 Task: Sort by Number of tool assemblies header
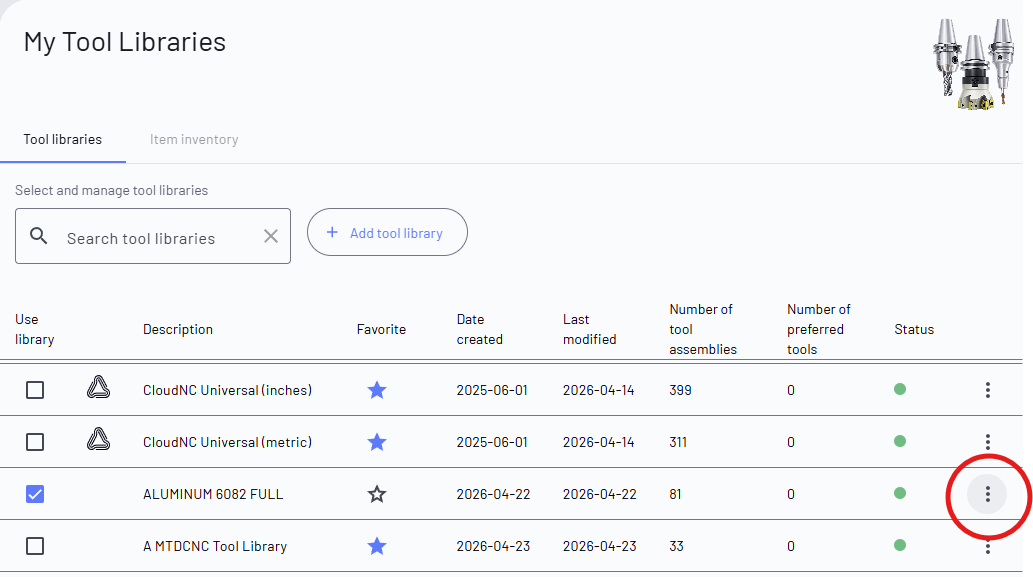703,329
